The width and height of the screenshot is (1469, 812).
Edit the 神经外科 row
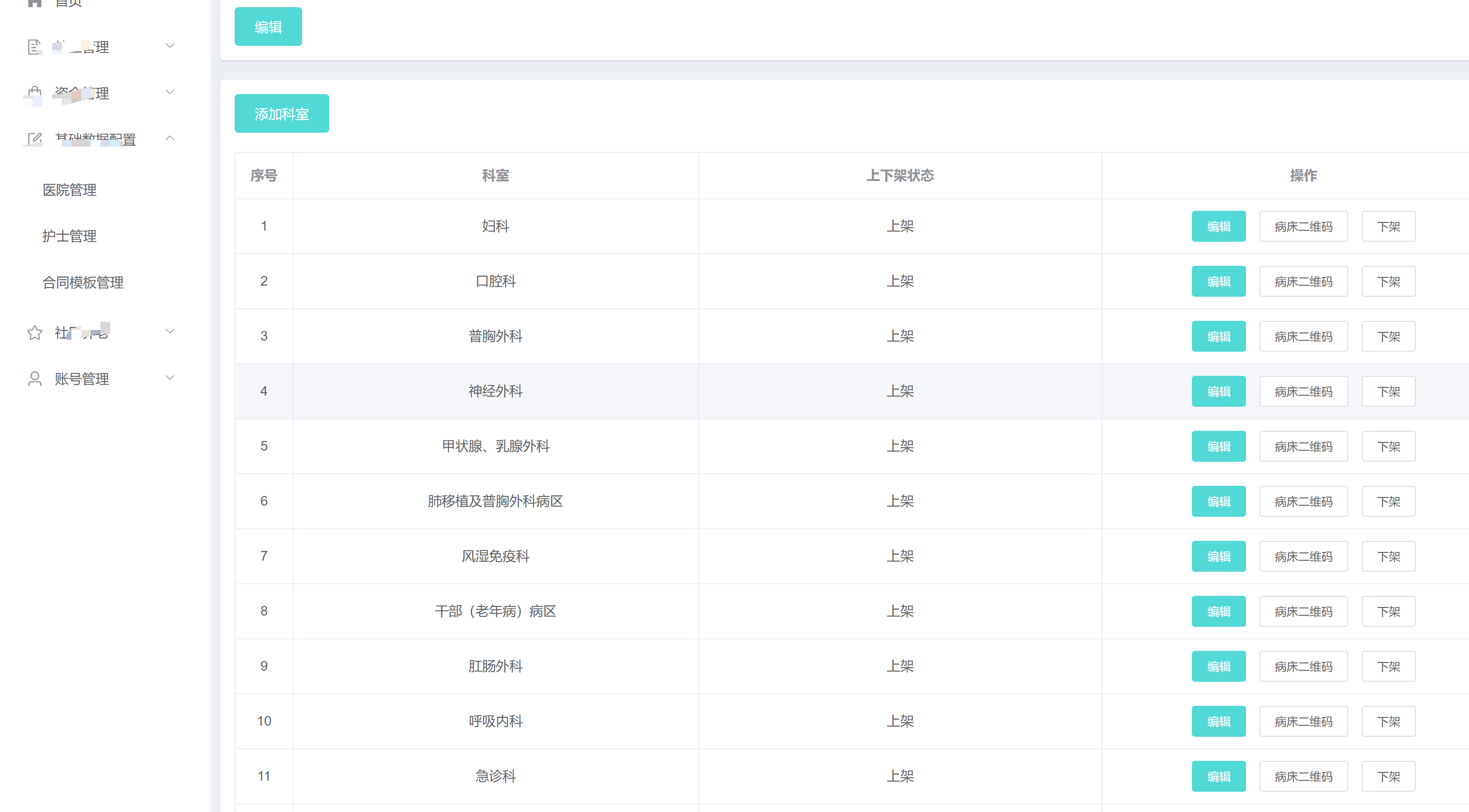(x=1218, y=391)
